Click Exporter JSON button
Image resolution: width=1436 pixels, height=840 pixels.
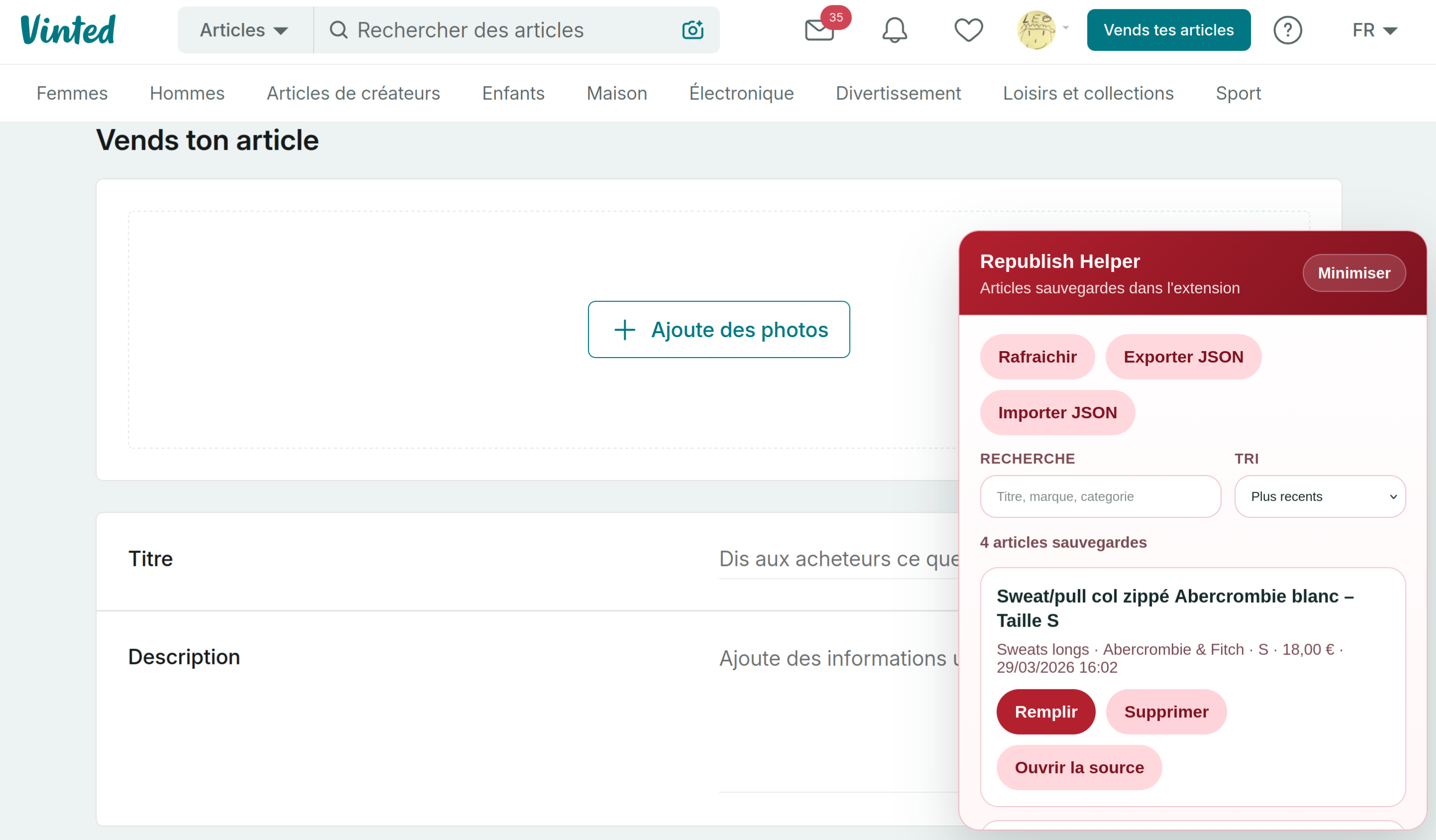pos(1183,357)
